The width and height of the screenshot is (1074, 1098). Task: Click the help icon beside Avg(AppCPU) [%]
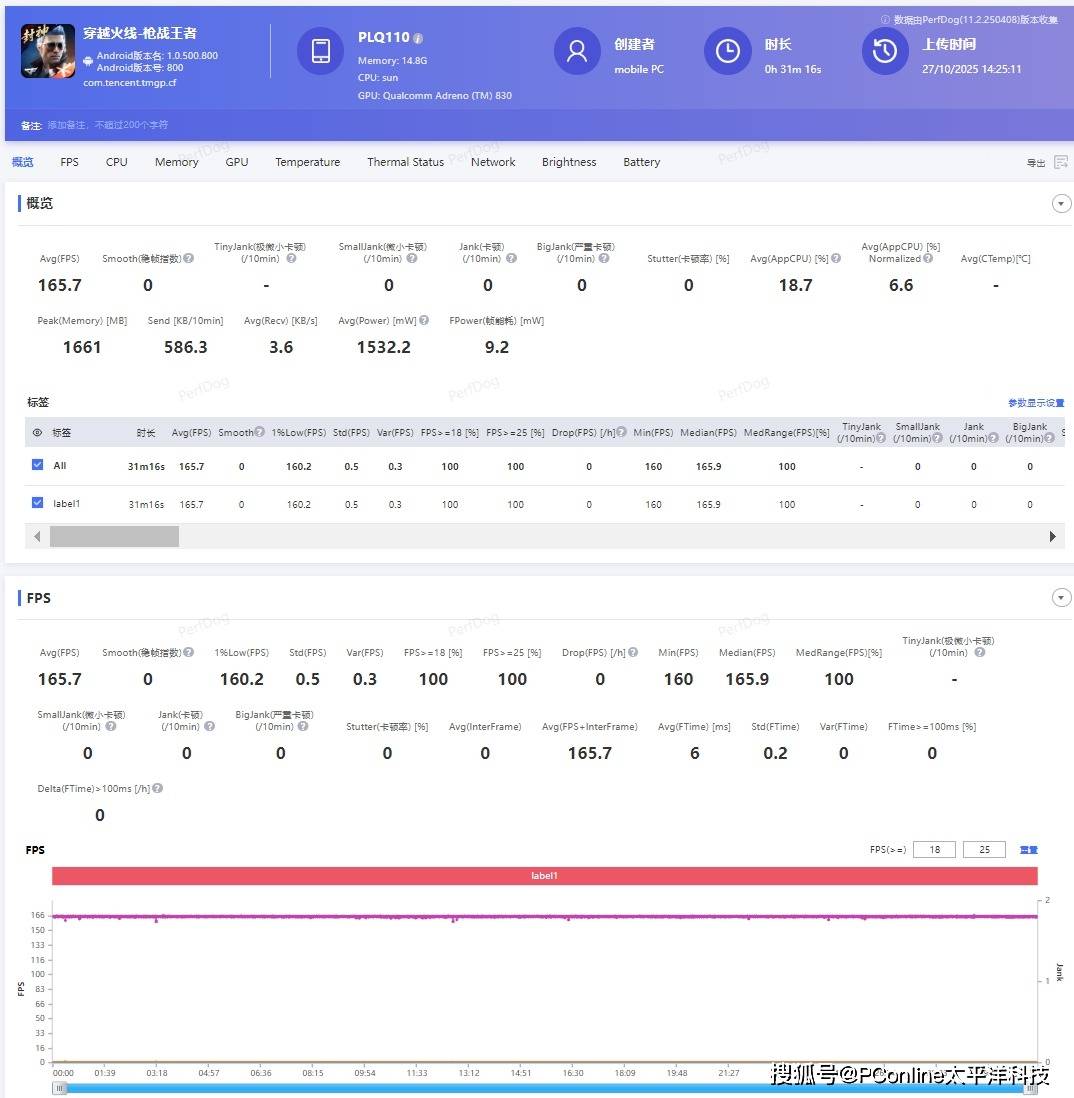[x=836, y=259]
